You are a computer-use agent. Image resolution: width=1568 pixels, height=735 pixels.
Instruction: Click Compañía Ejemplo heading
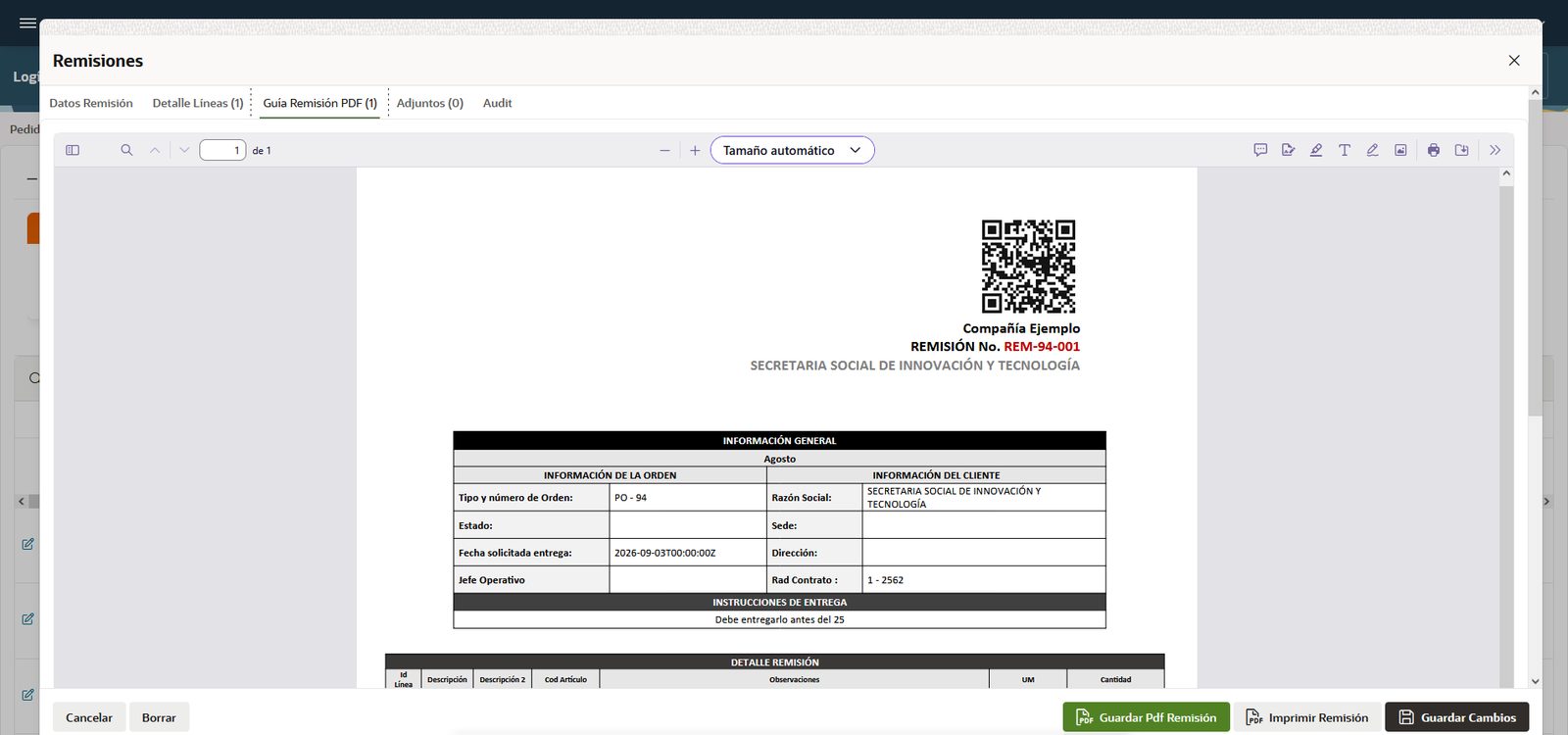[x=1021, y=328]
